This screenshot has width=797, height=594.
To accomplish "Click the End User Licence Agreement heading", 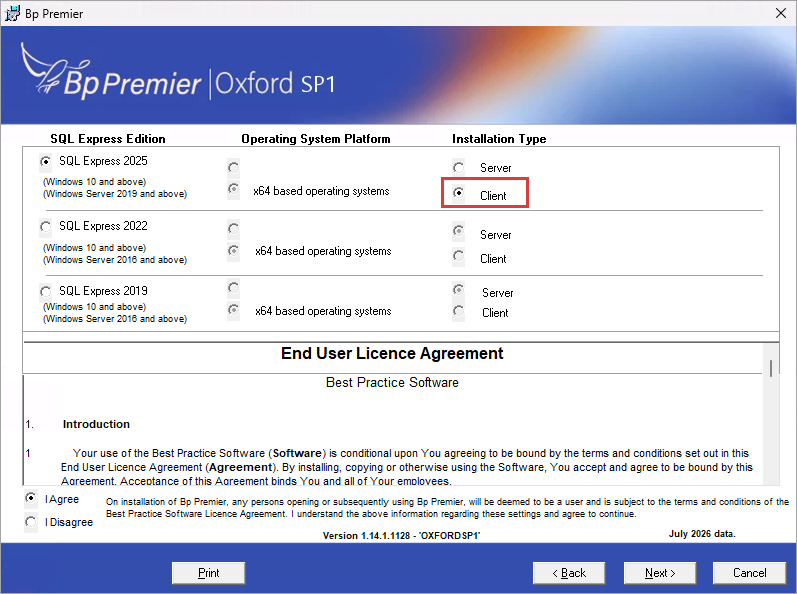I will point(392,353).
